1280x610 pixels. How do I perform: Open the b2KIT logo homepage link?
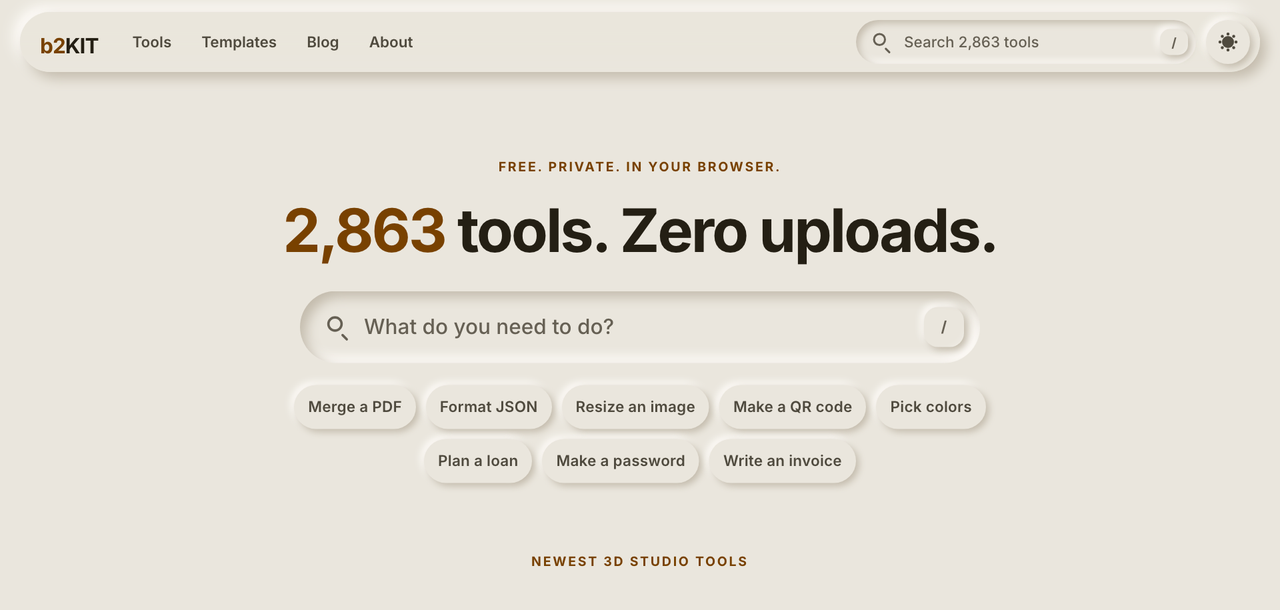point(69,45)
